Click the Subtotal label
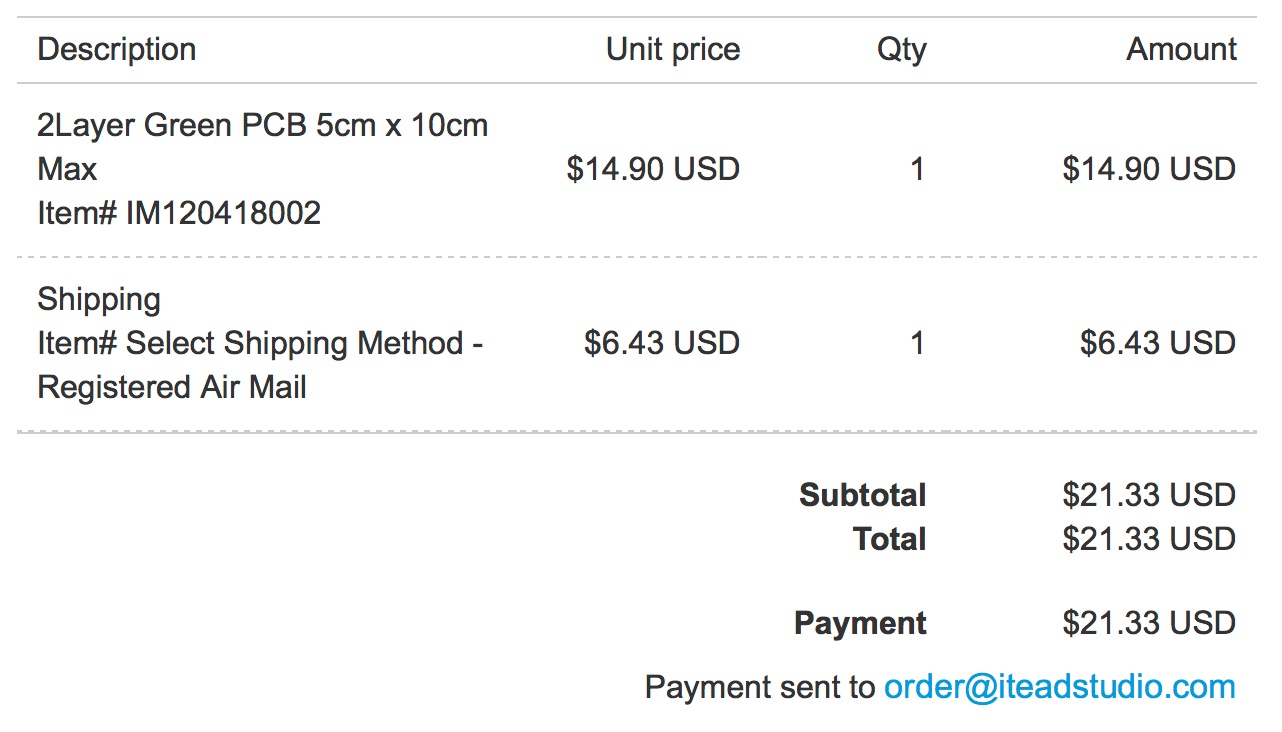This screenshot has width=1282, height=732. tap(863, 495)
